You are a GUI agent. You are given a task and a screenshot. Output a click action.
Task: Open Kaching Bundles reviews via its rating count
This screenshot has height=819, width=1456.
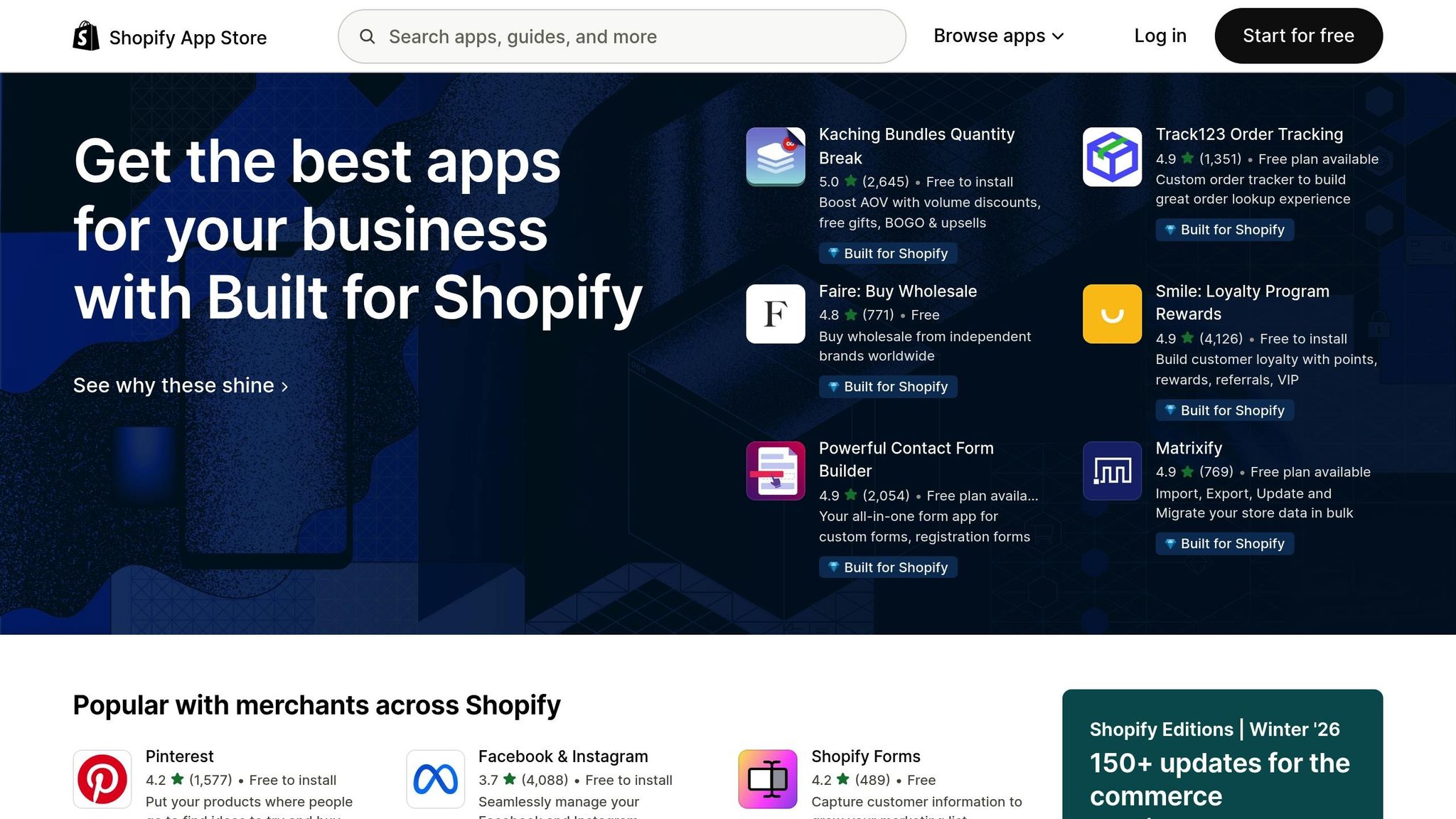[x=884, y=181]
